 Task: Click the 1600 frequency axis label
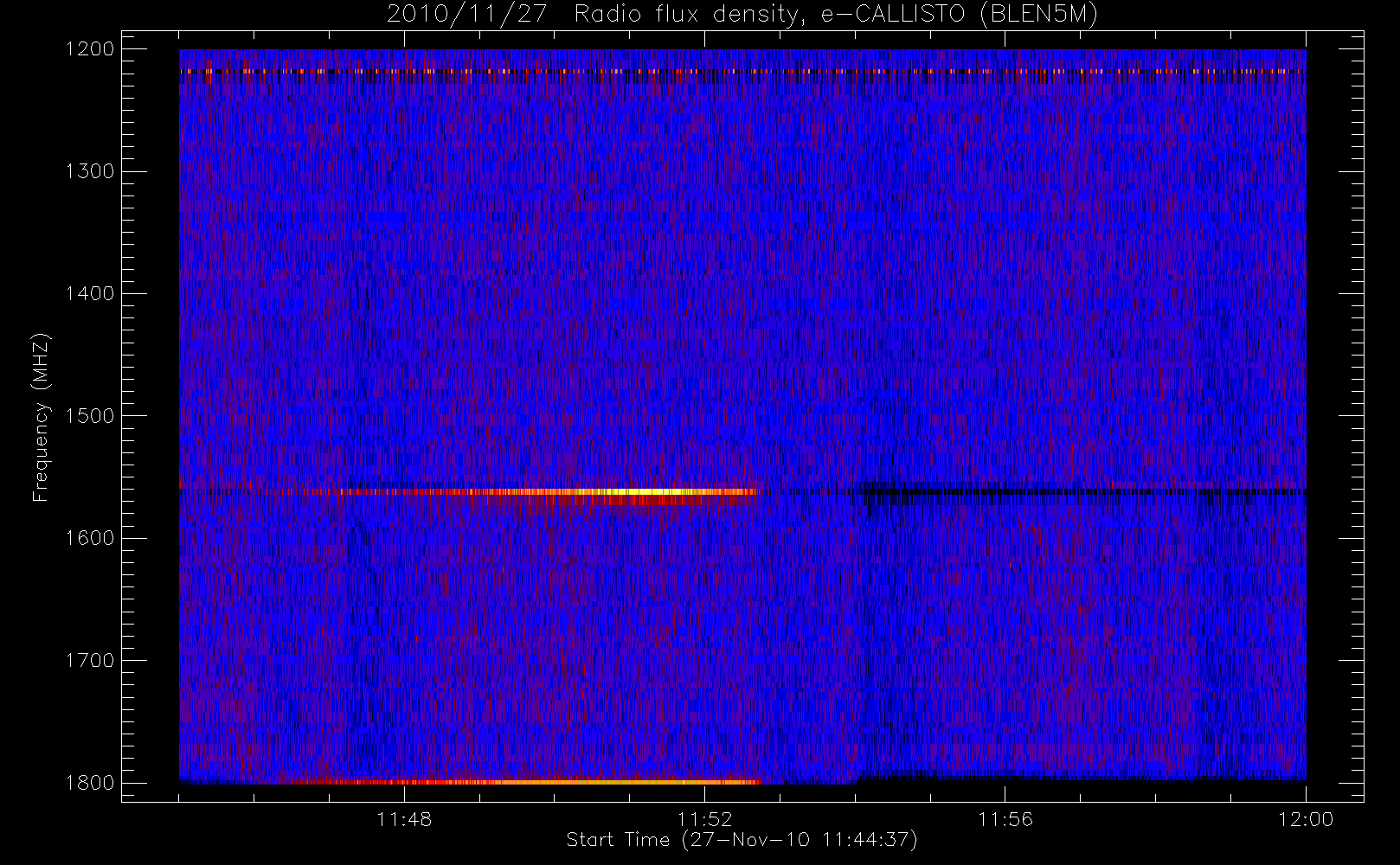pyautogui.click(x=91, y=538)
